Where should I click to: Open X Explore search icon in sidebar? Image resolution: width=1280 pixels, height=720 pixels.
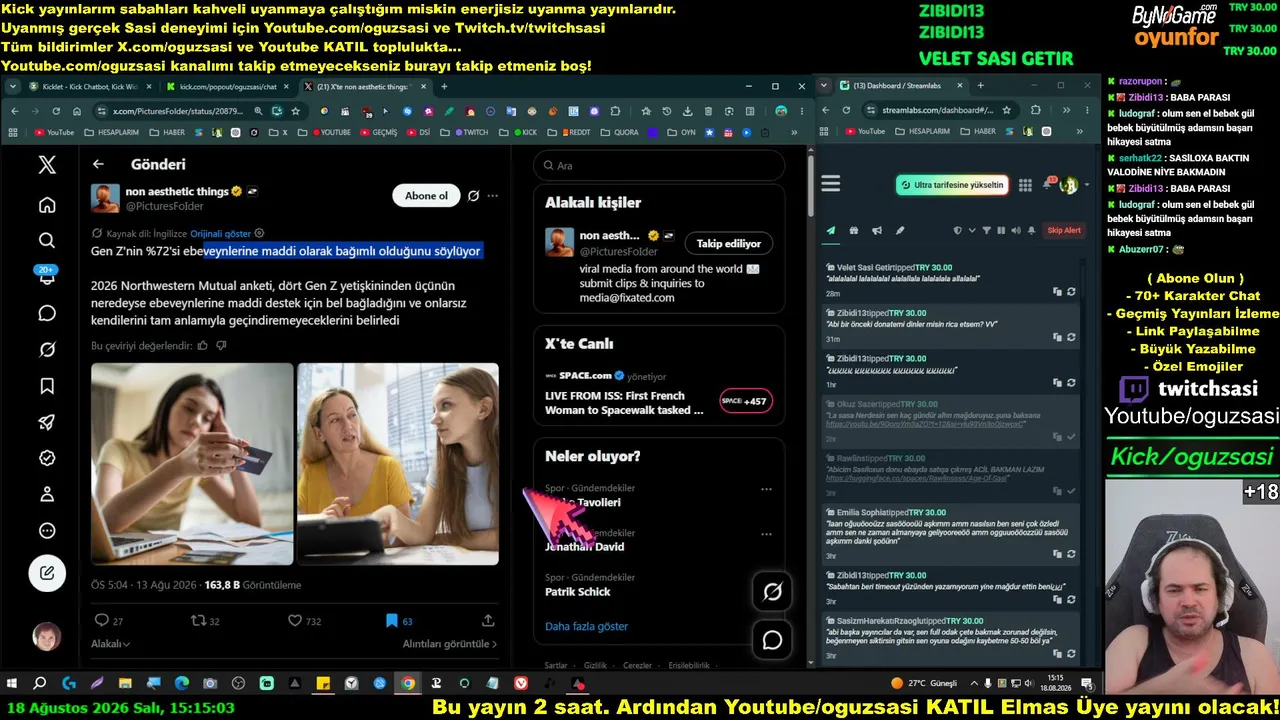[x=47, y=241]
